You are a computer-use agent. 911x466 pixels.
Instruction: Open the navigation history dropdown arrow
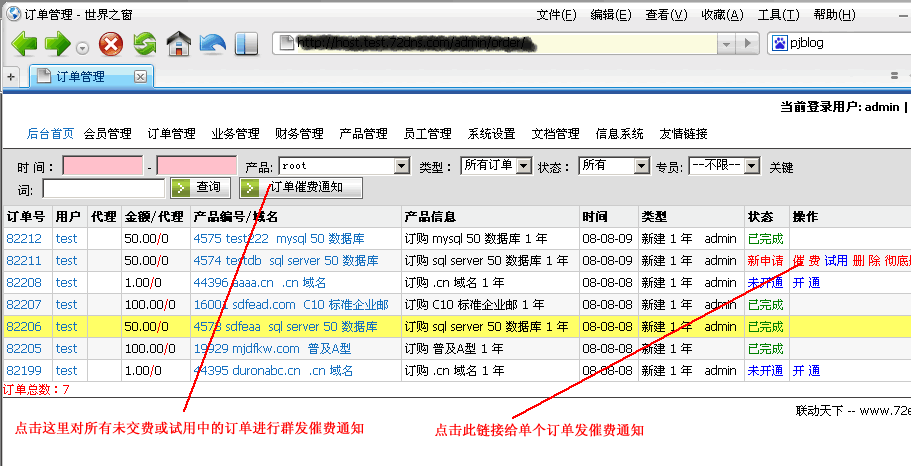pyautogui.click(x=83, y=48)
